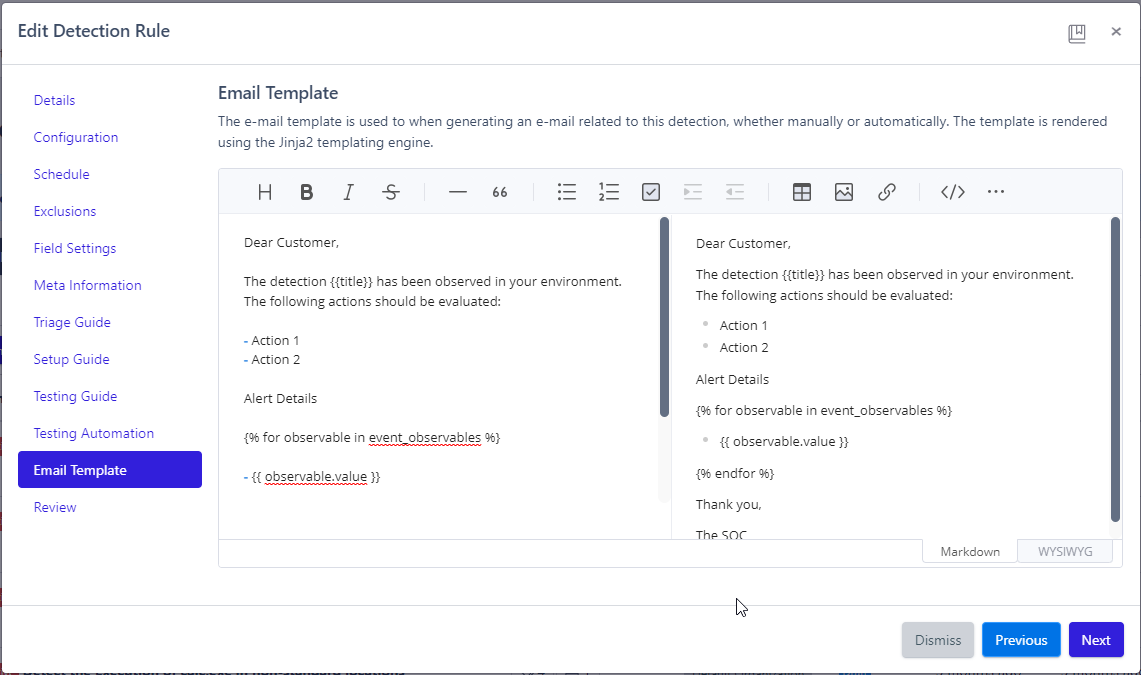The width and height of the screenshot is (1141, 675).
Task: Click the 'Email Template' heading
Action: tap(278, 93)
